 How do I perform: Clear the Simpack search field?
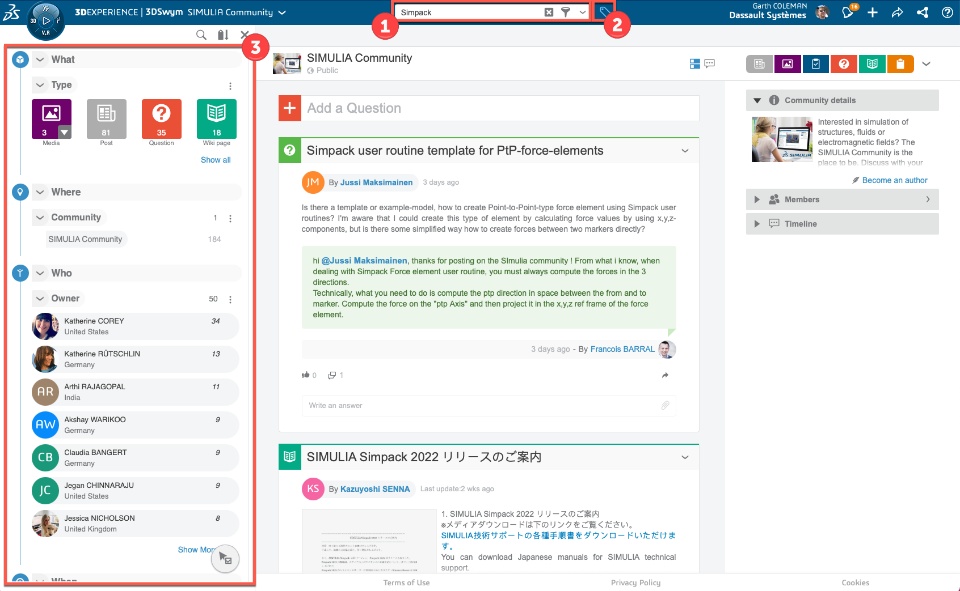click(549, 12)
